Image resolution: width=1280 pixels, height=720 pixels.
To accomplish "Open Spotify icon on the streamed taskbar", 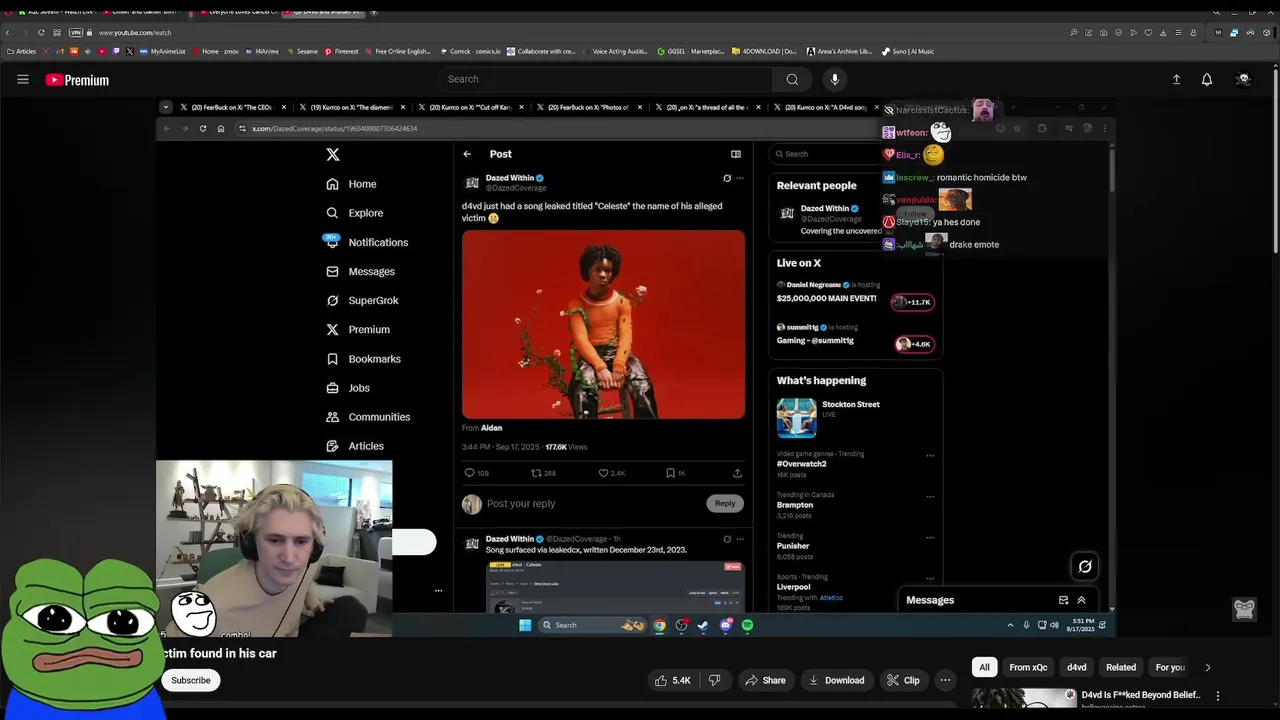I will pyautogui.click(x=747, y=625).
